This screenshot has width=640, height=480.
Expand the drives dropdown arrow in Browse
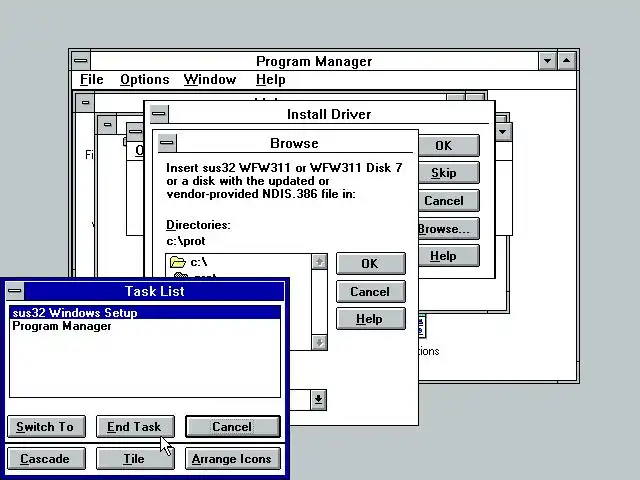(318, 400)
